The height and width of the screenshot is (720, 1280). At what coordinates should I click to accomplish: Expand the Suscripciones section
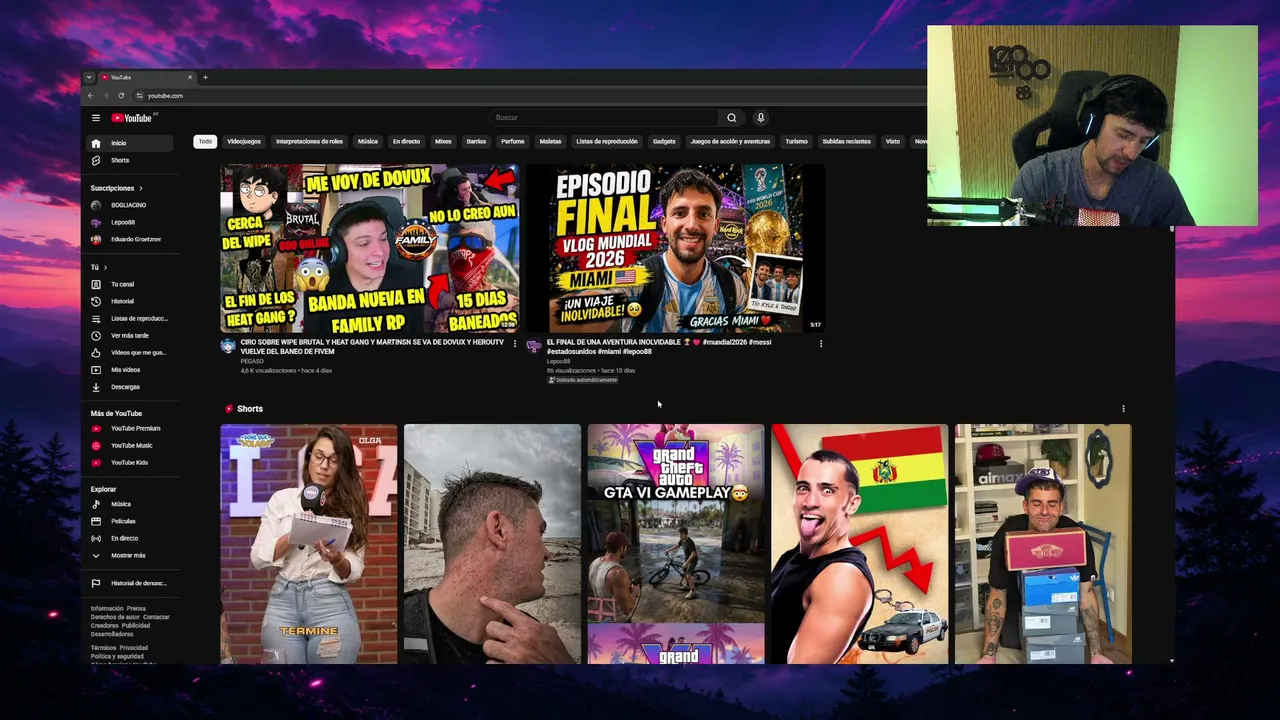click(x=117, y=188)
